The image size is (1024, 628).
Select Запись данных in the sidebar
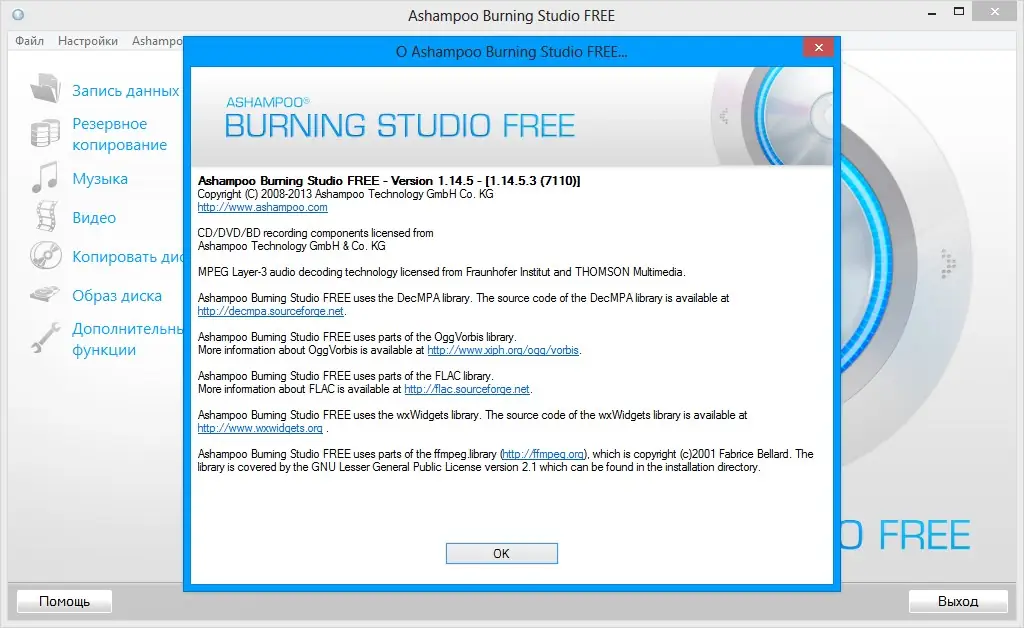click(x=125, y=90)
